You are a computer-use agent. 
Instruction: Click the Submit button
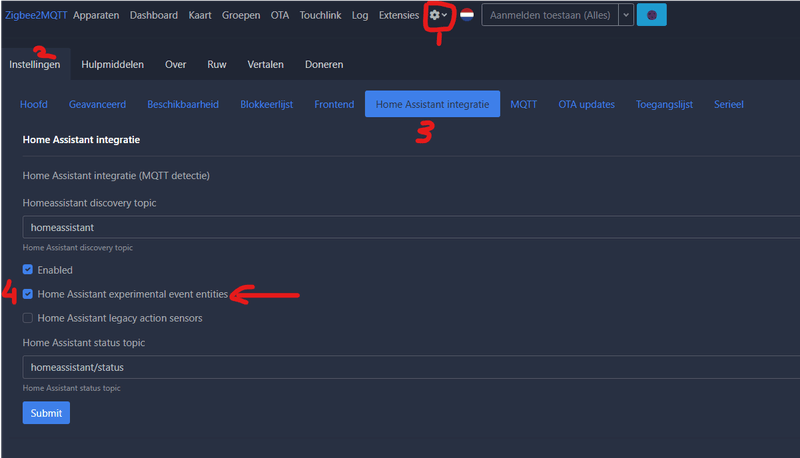point(46,413)
